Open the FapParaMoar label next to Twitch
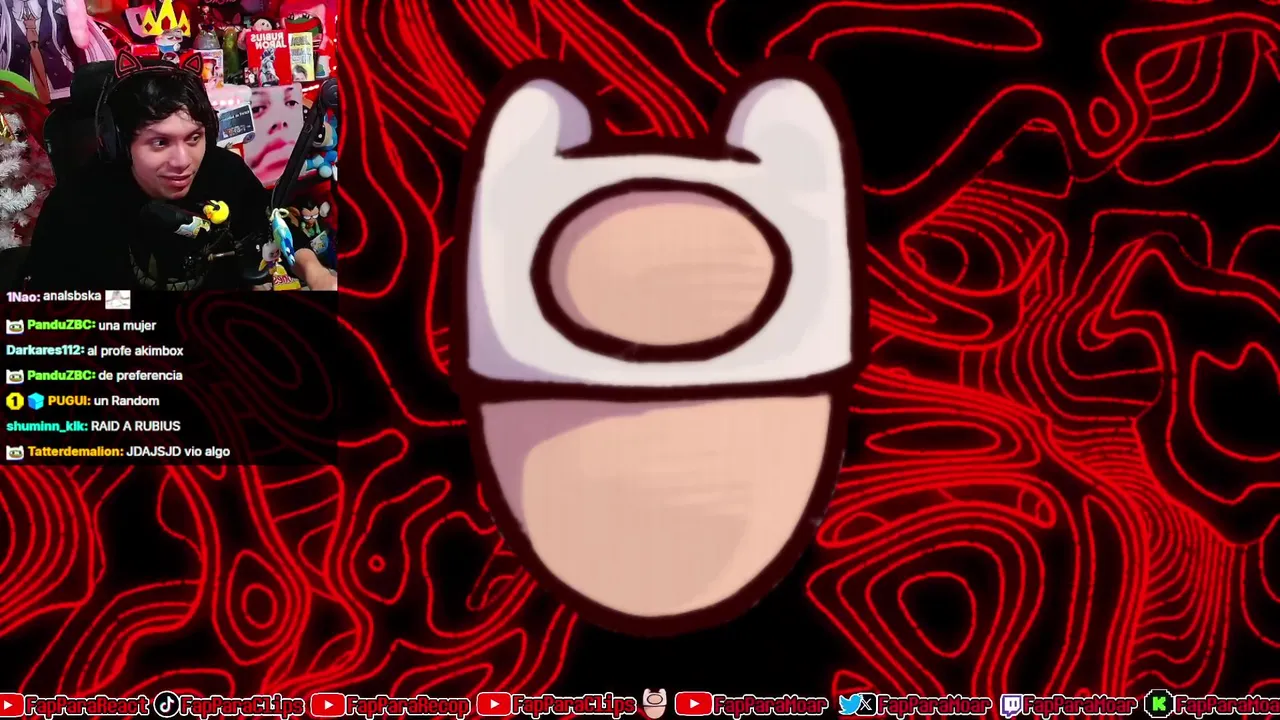The image size is (1280, 720). 1080,706
